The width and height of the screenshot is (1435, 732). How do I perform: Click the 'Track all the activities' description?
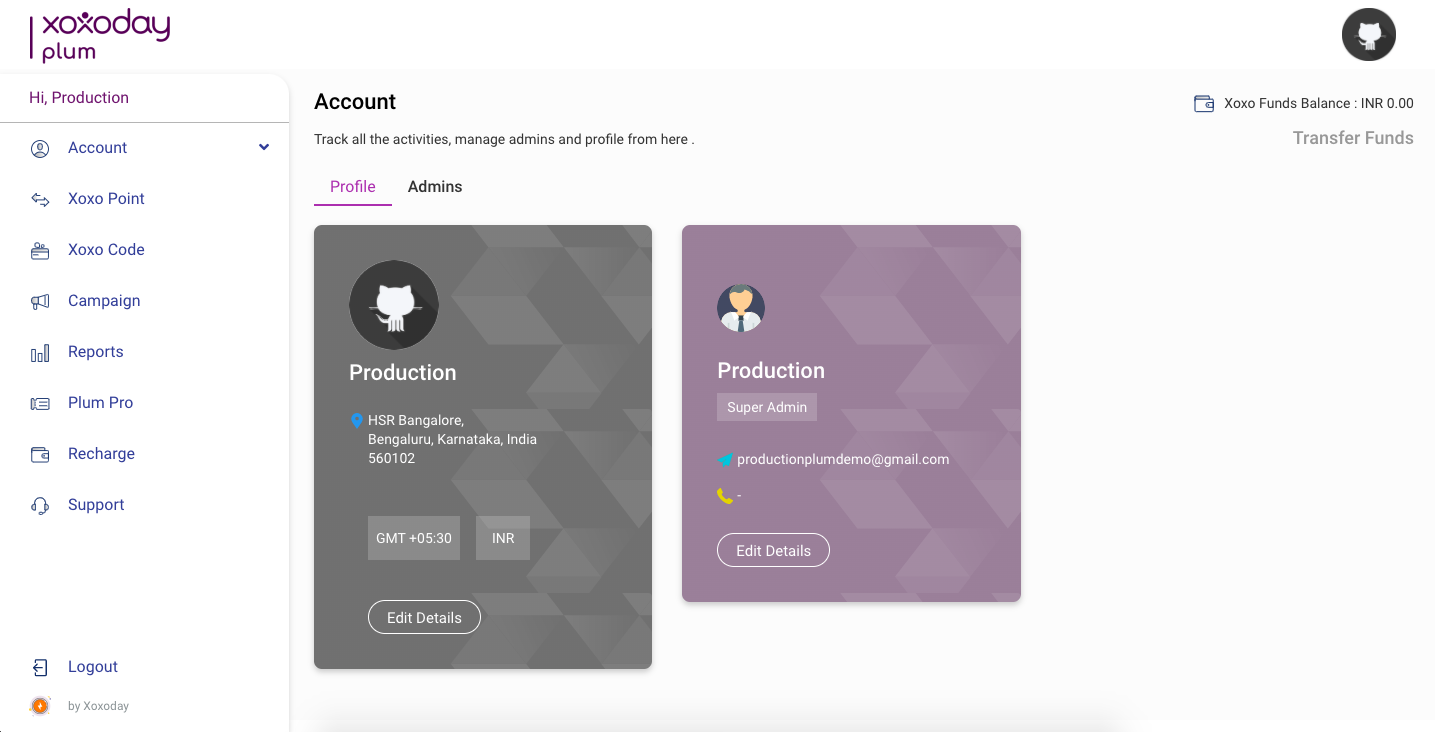[x=504, y=140]
